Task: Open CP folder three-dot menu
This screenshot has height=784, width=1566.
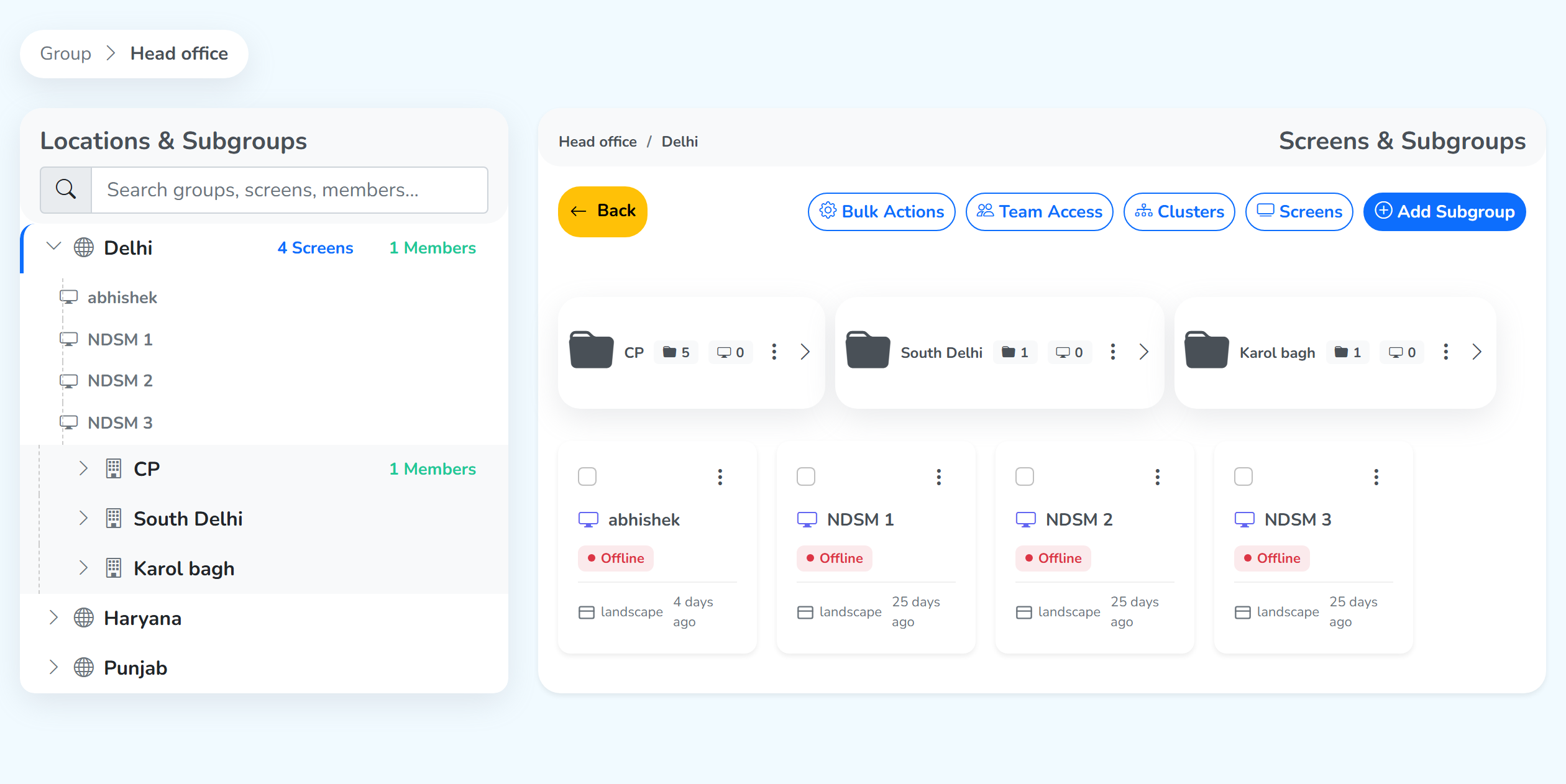Action: point(774,352)
